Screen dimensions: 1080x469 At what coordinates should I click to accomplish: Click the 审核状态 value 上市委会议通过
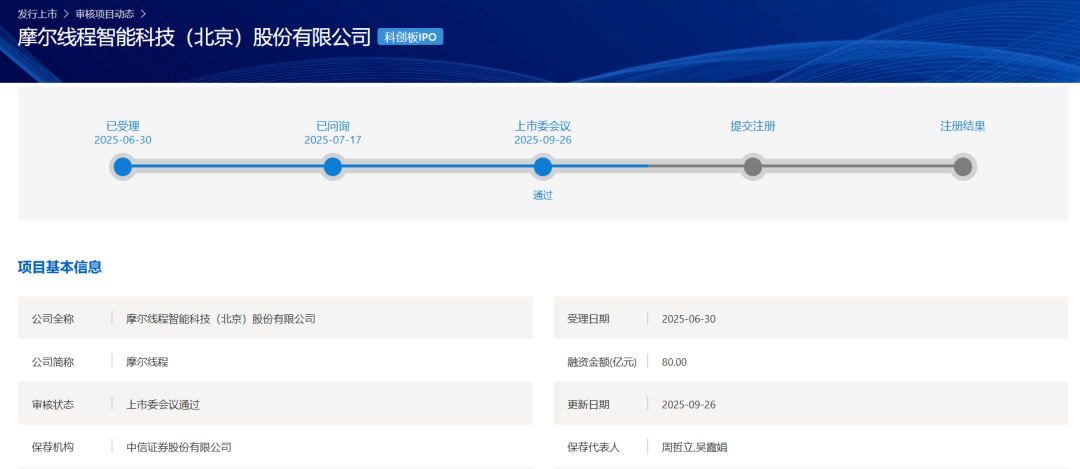coord(163,404)
